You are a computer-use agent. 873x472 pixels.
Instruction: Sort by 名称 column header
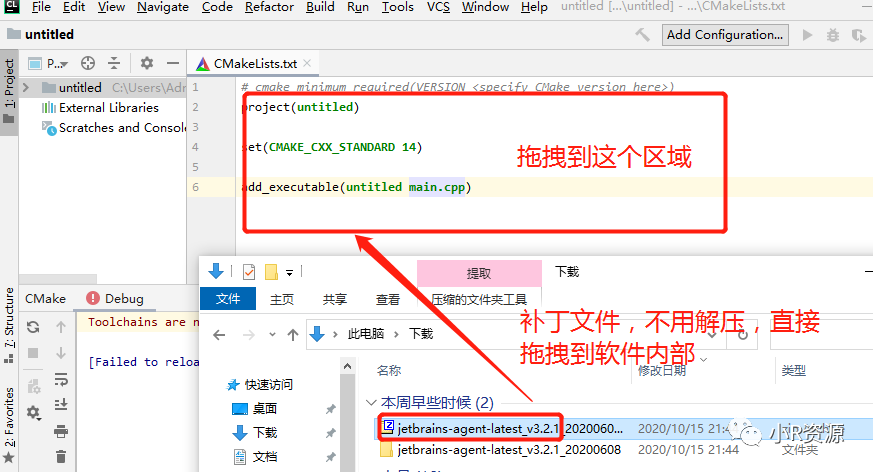coord(389,371)
